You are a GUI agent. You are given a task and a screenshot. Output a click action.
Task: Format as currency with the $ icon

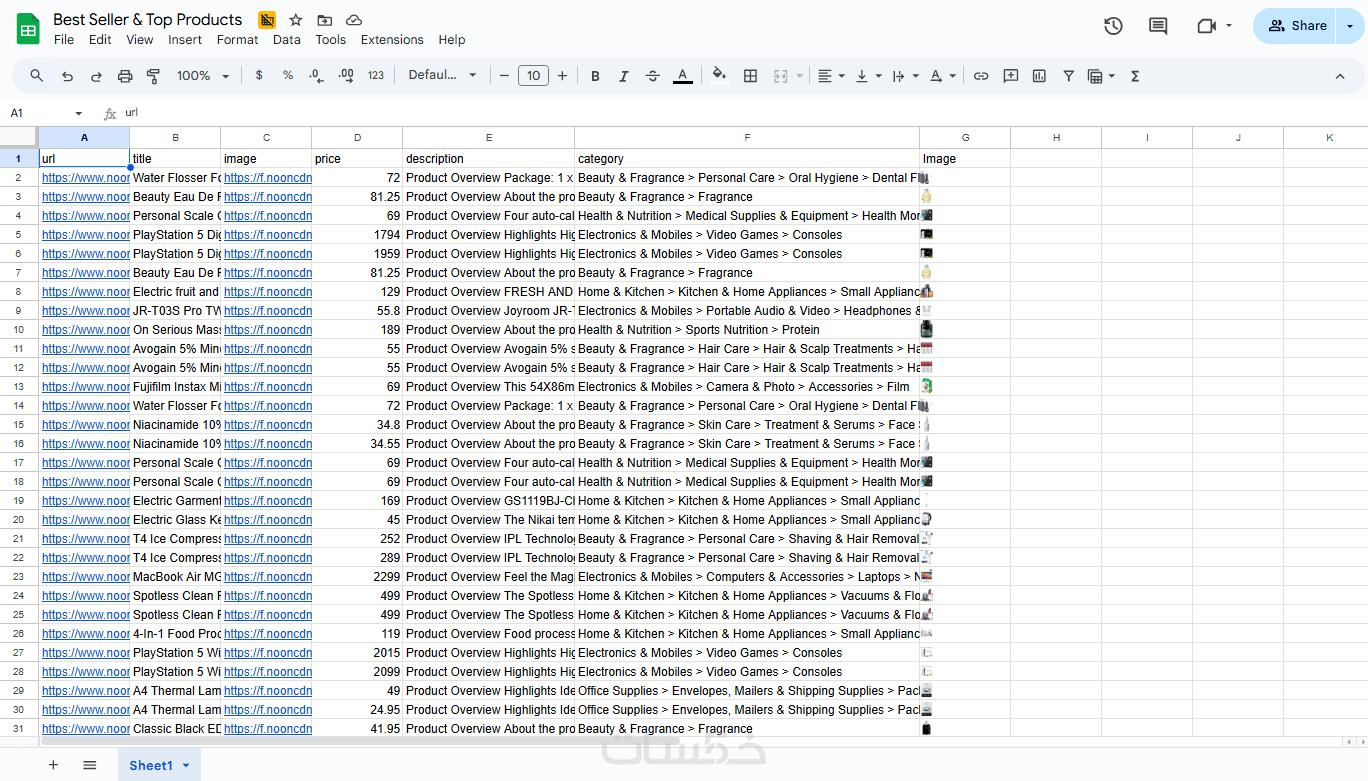[259, 76]
